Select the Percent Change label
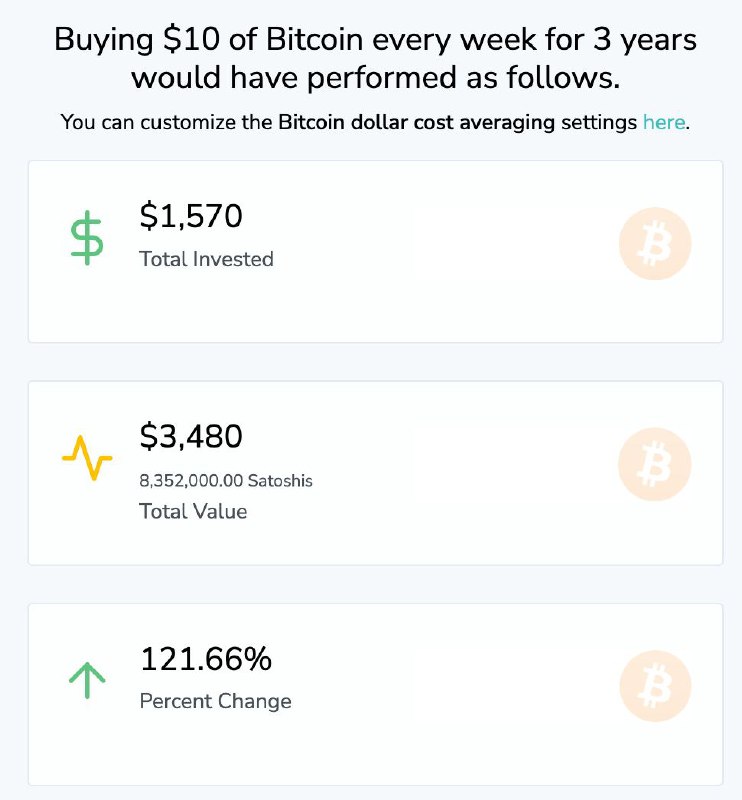 point(215,702)
